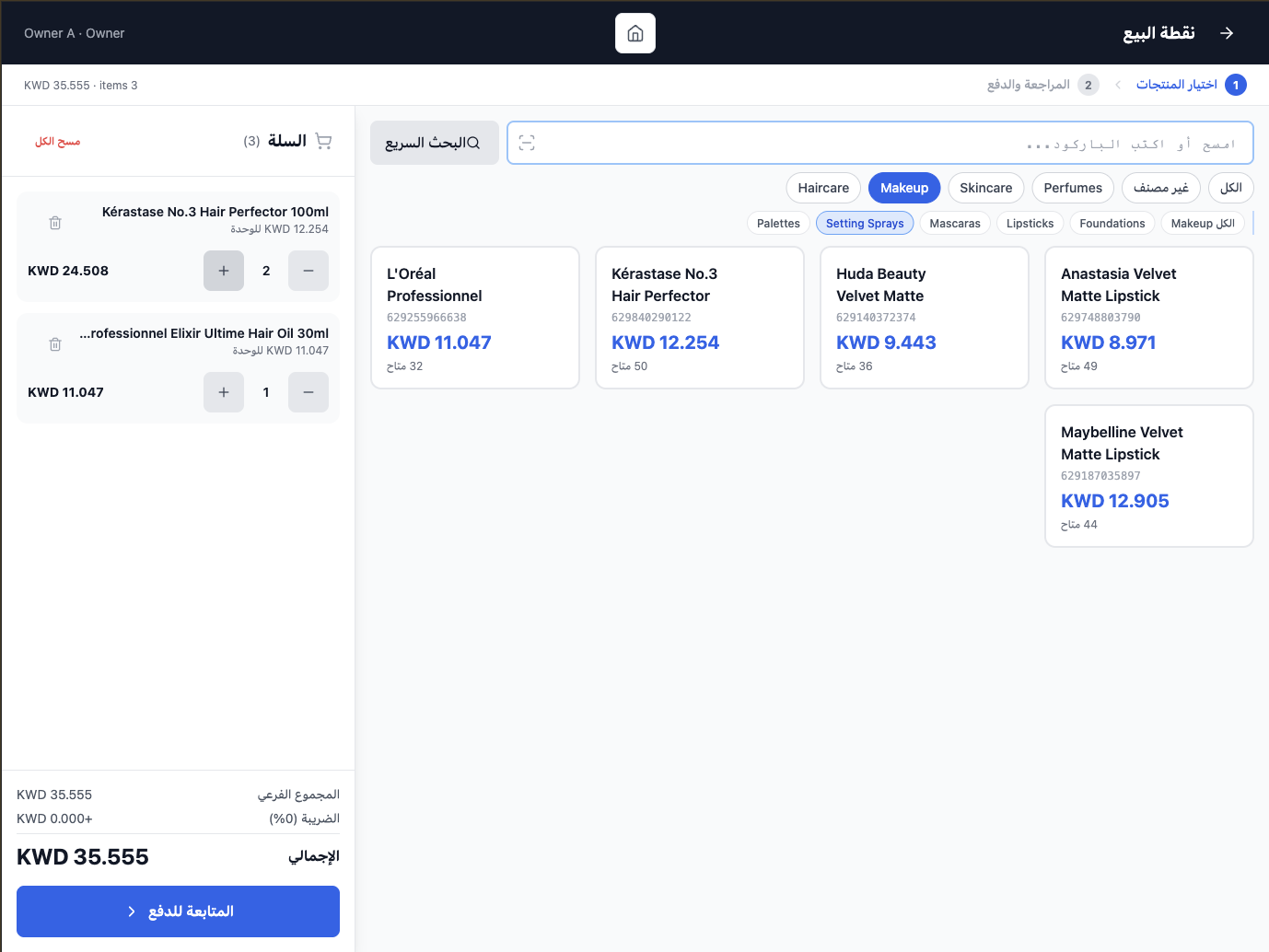Select the Makeup category chip
The width and height of the screenshot is (1269, 952).
(x=904, y=188)
